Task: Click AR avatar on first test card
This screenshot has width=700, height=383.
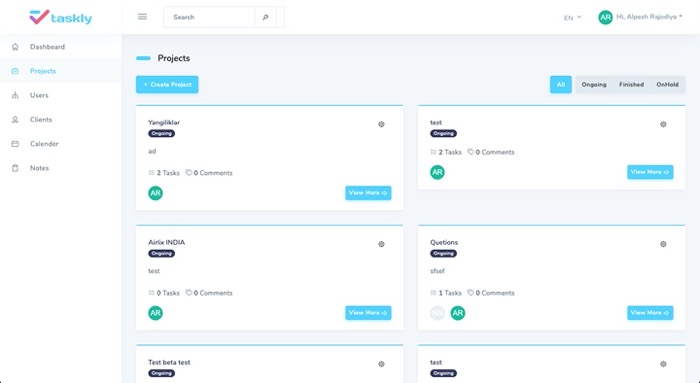Action: 438,172
